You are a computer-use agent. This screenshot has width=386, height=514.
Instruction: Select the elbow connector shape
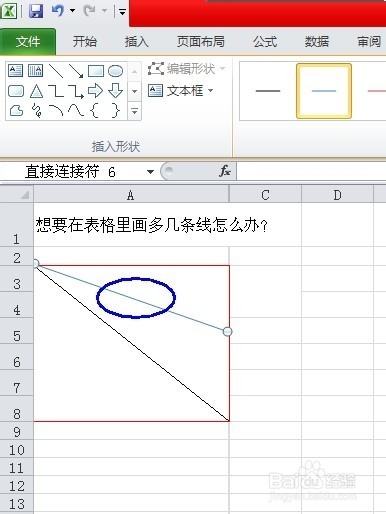pyautogui.click(x=56, y=91)
